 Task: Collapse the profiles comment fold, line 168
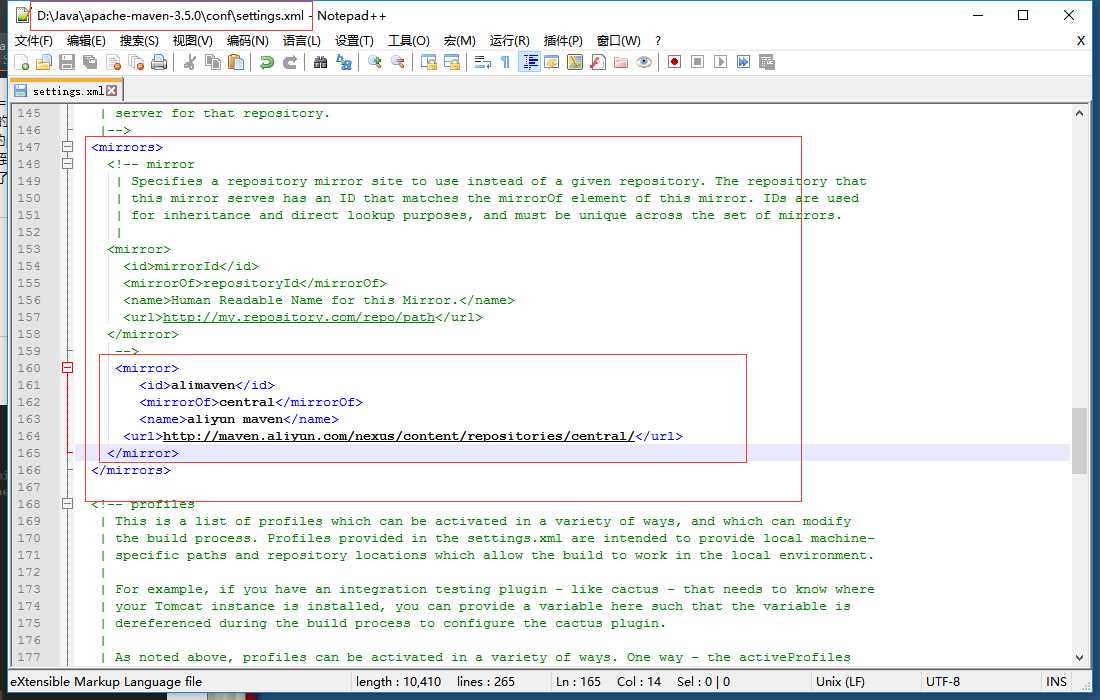67,504
